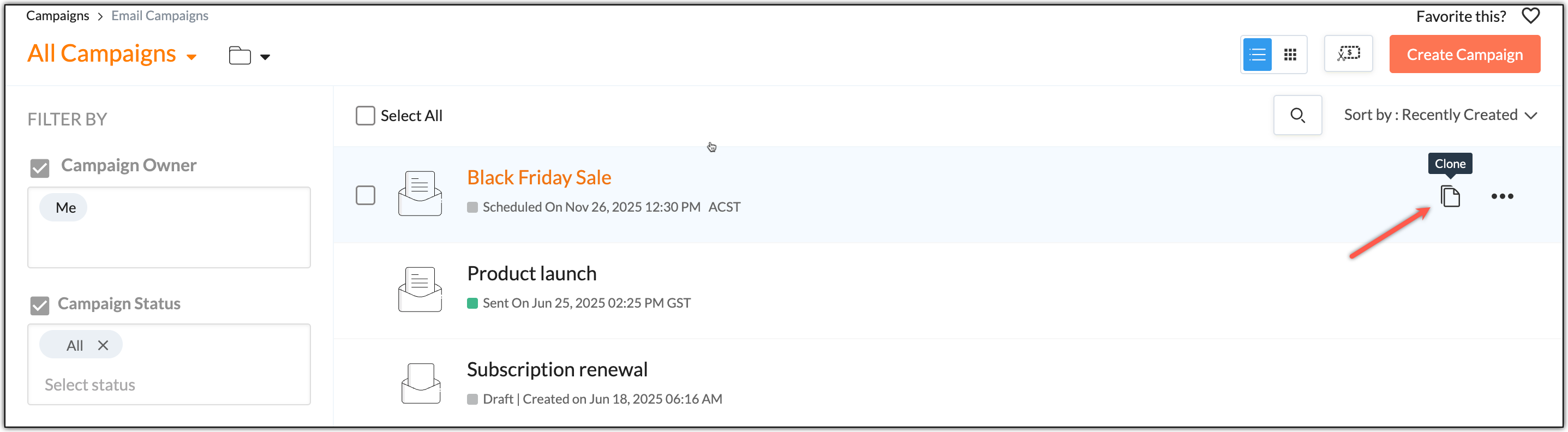Open Email Campaigns breadcrumb
The width and height of the screenshot is (1568, 432).
click(x=159, y=16)
